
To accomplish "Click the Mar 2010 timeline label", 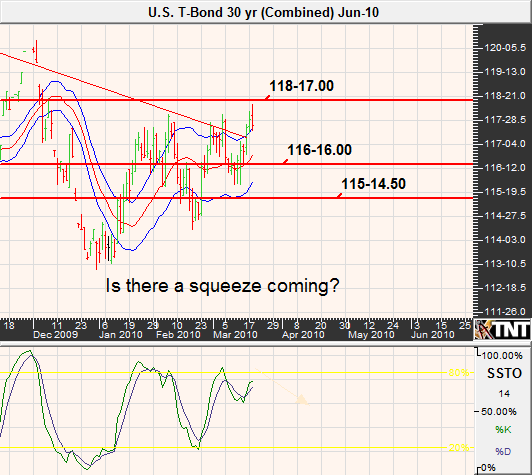I will 235,335.
